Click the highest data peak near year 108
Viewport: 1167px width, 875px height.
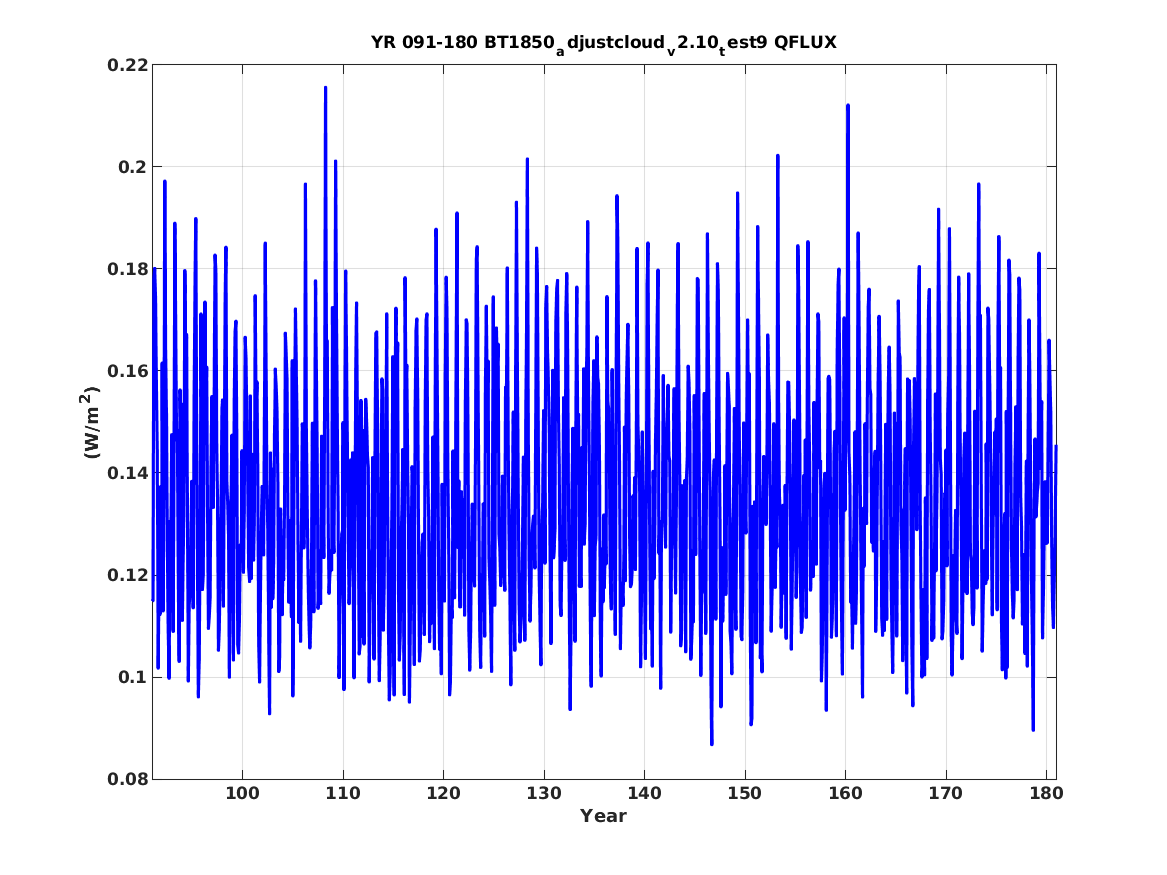(325, 89)
